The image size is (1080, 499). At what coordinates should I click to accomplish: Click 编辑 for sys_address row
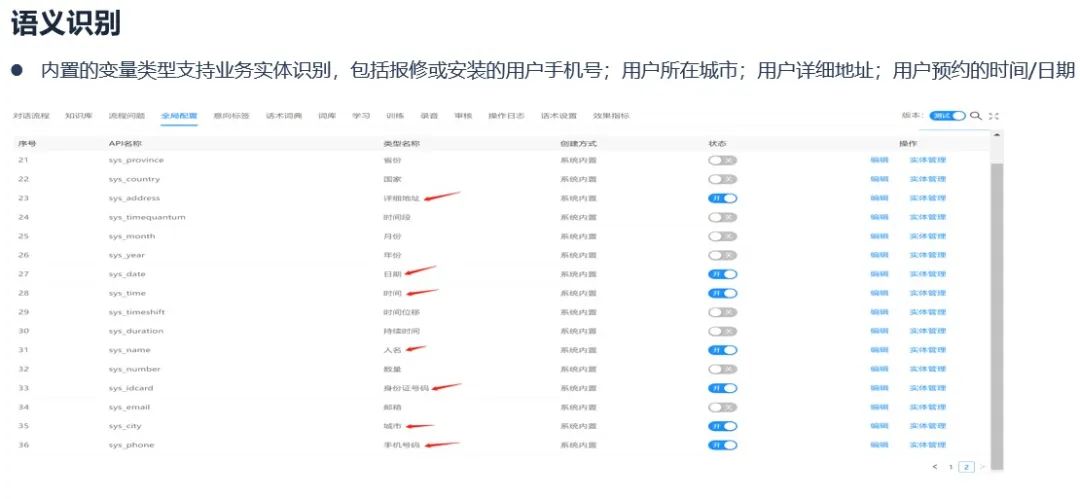pos(880,198)
